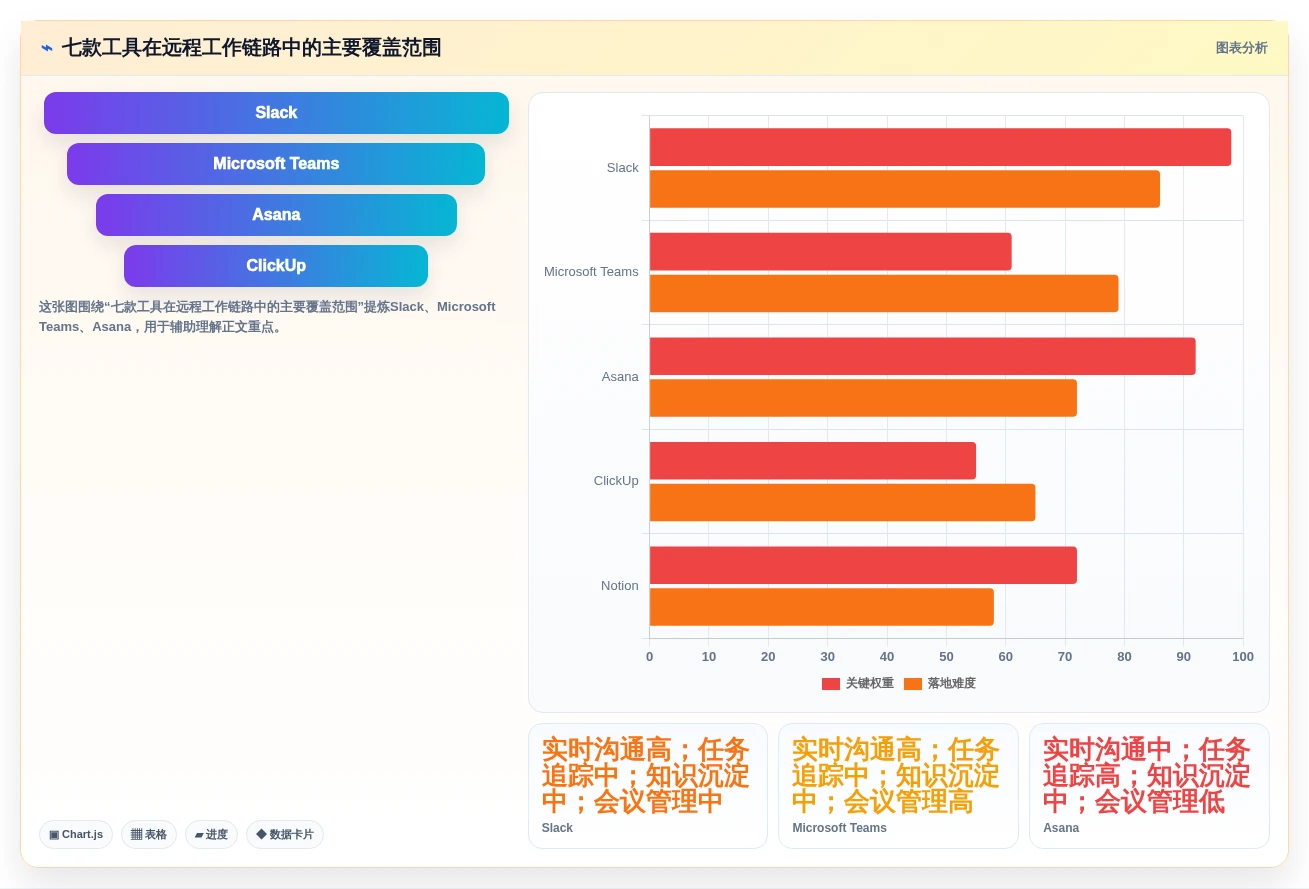The image size is (1309, 889).
Task: Click the lightning icon beside the title
Action: click(47, 48)
